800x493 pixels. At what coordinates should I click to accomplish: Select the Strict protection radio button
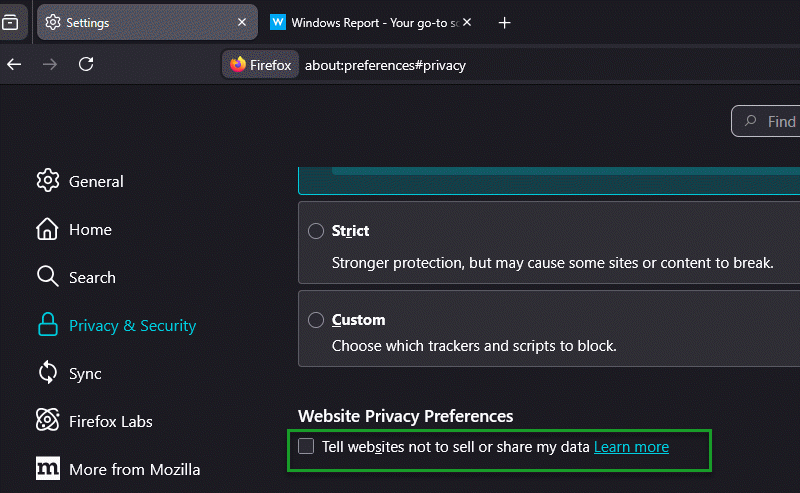click(316, 231)
